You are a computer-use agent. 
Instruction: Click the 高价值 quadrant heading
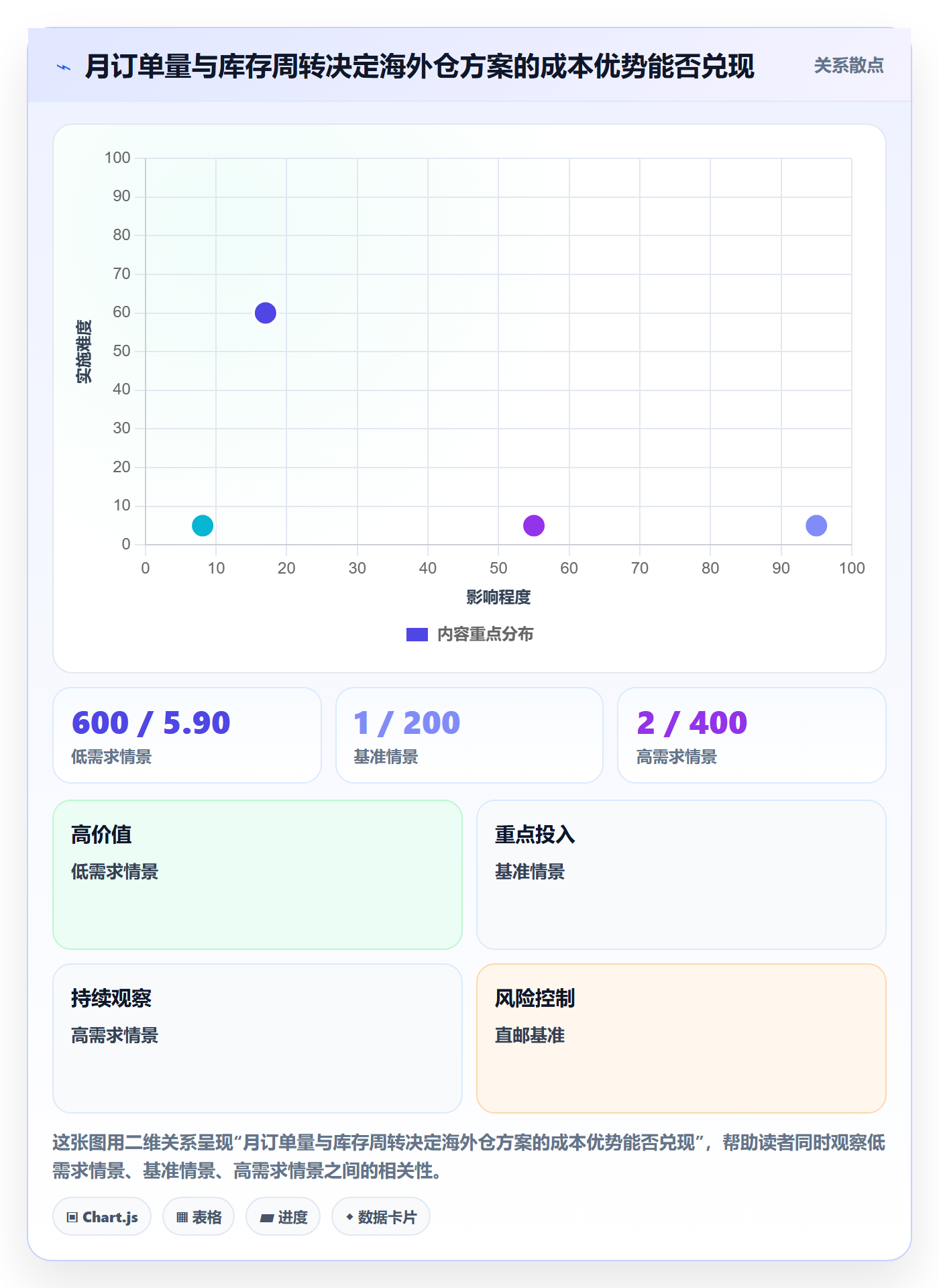[101, 835]
